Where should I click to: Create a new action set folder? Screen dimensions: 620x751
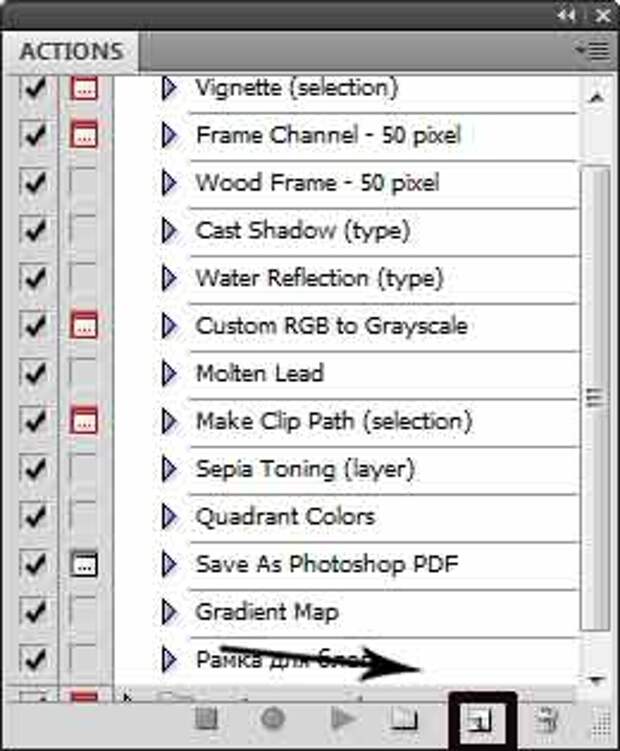(405, 719)
